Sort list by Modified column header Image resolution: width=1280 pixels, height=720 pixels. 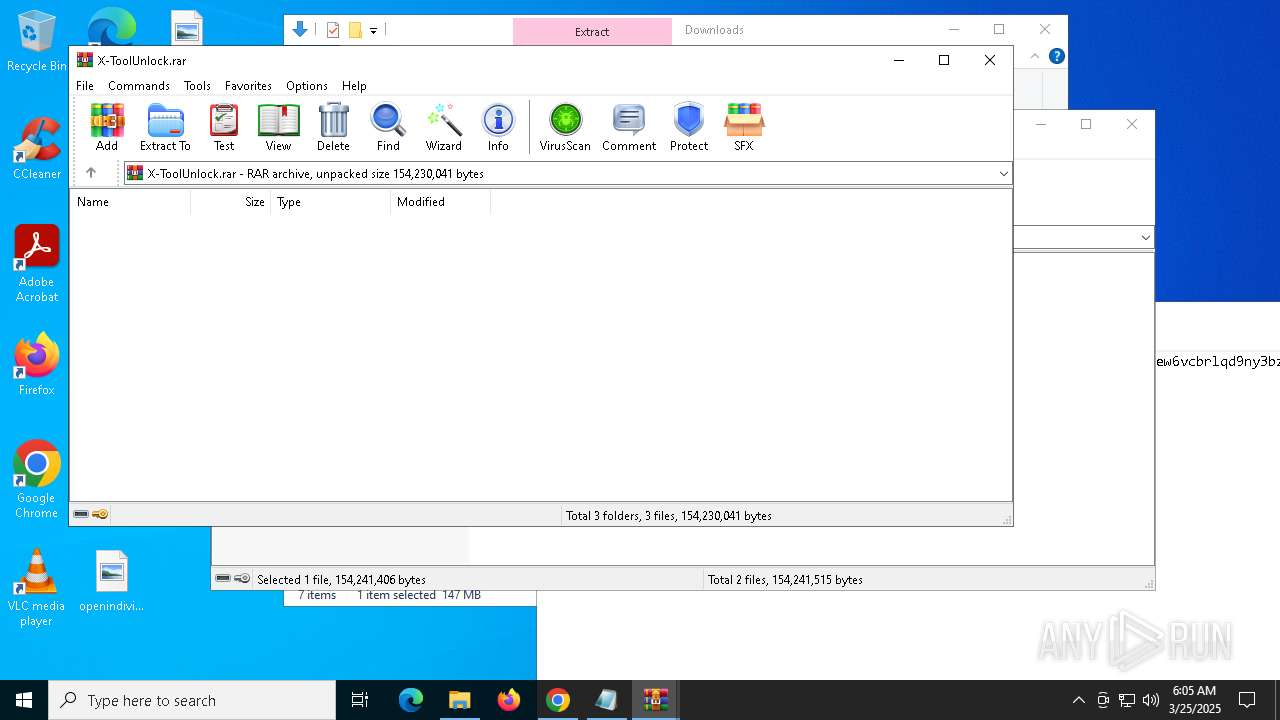coord(441,202)
